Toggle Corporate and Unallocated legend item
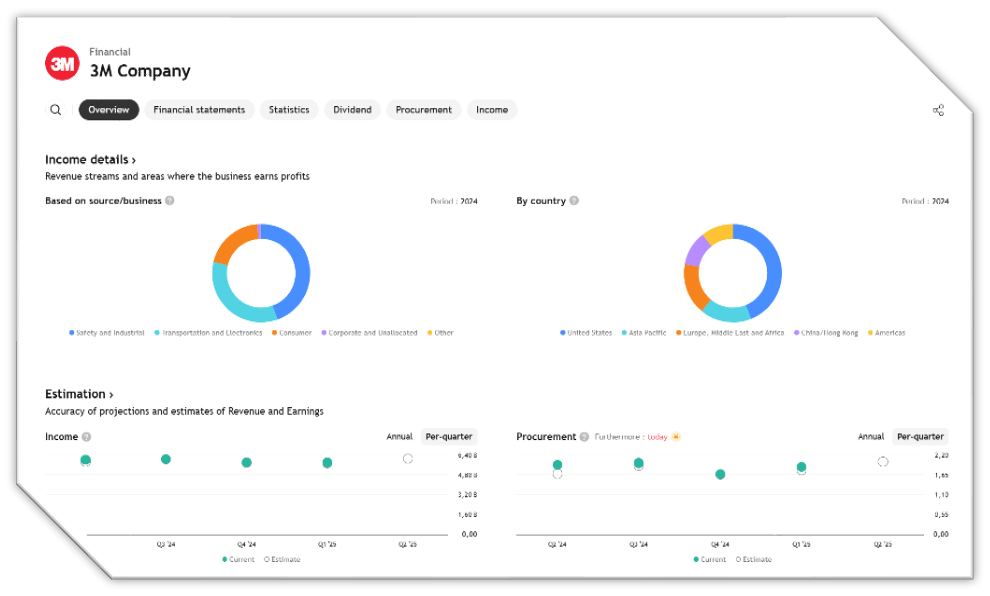The width and height of the screenshot is (990, 596). click(x=369, y=333)
